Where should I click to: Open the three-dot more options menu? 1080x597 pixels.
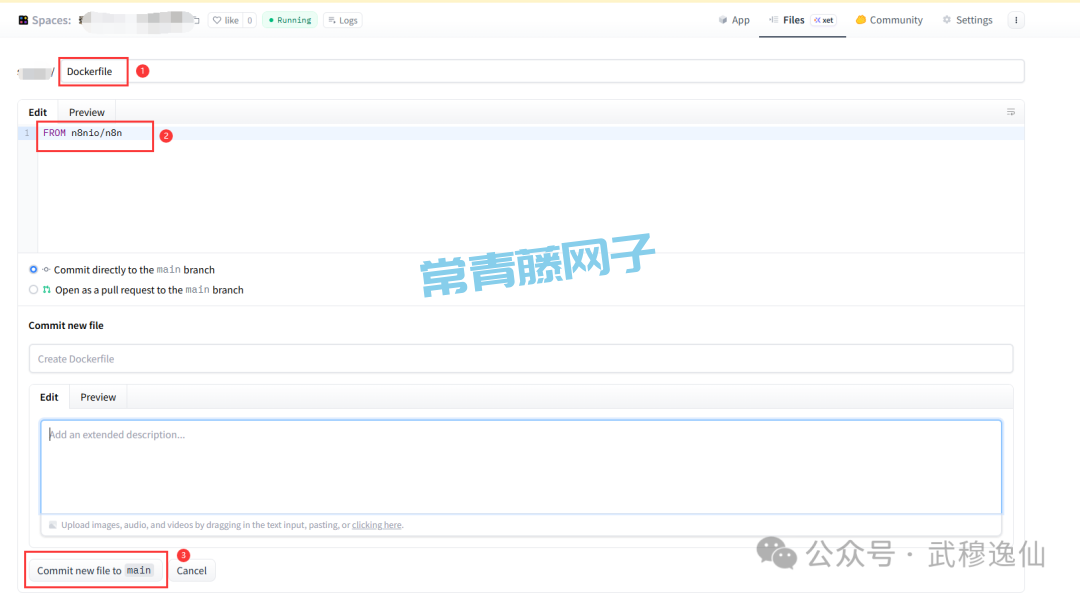click(x=1016, y=20)
